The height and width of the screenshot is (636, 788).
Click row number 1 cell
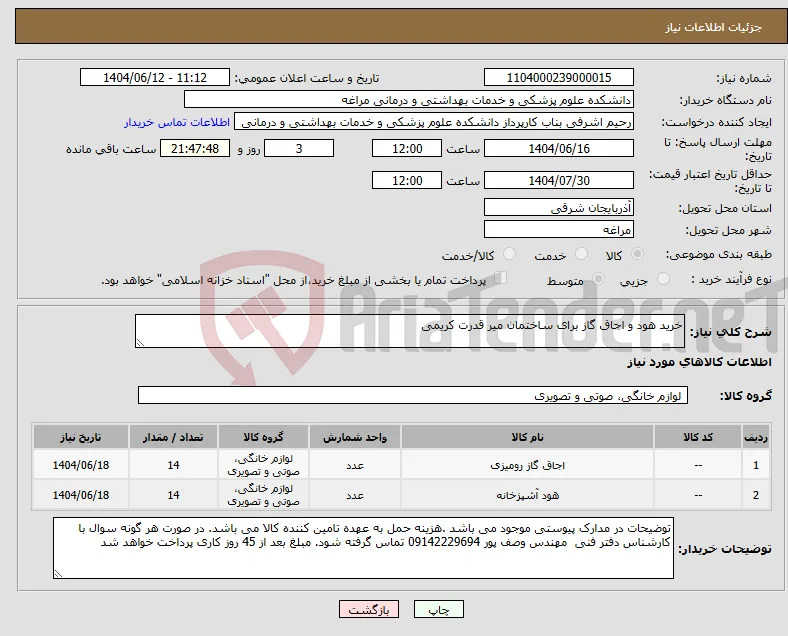pos(756,465)
